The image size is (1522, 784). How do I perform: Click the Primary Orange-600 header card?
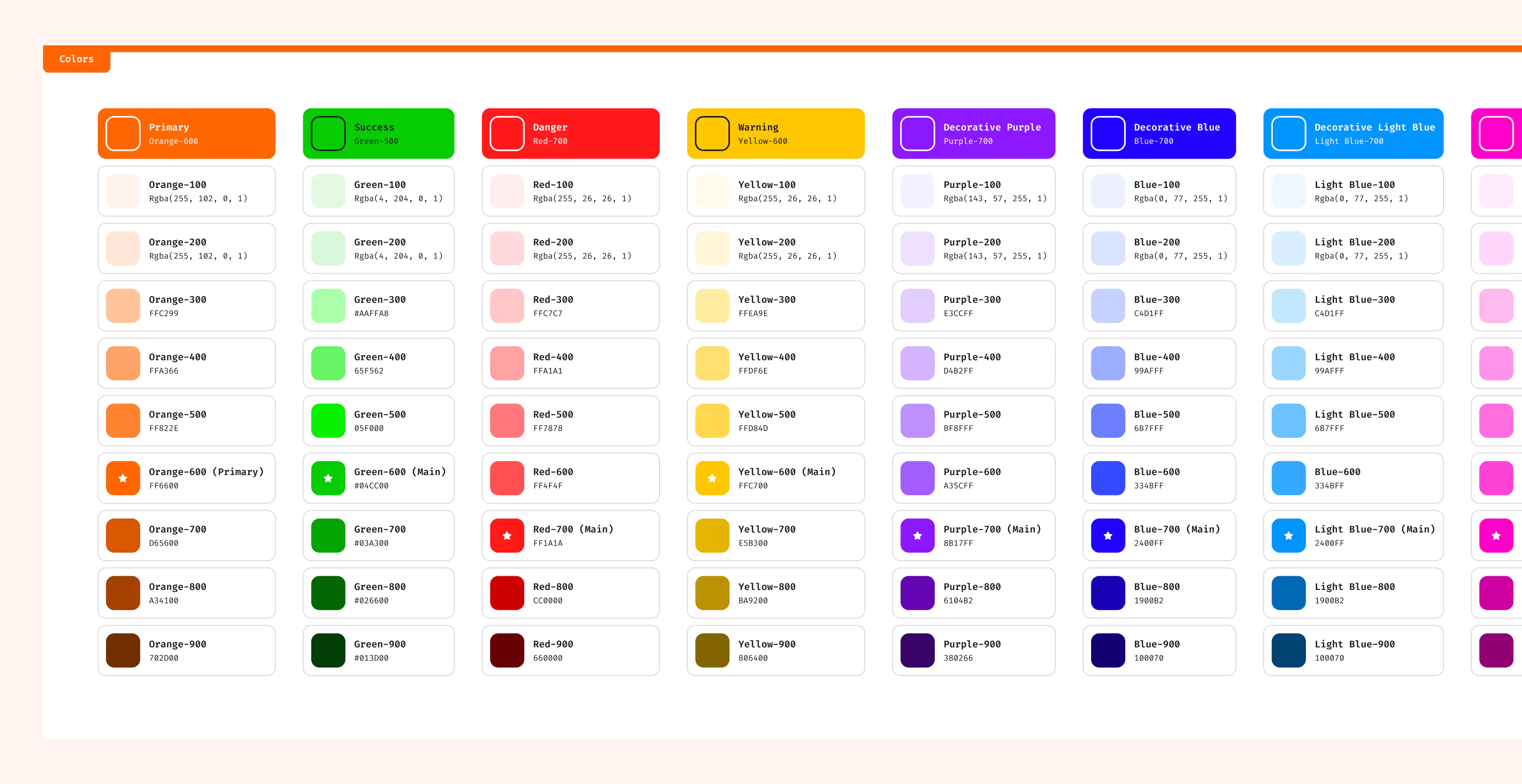186,133
